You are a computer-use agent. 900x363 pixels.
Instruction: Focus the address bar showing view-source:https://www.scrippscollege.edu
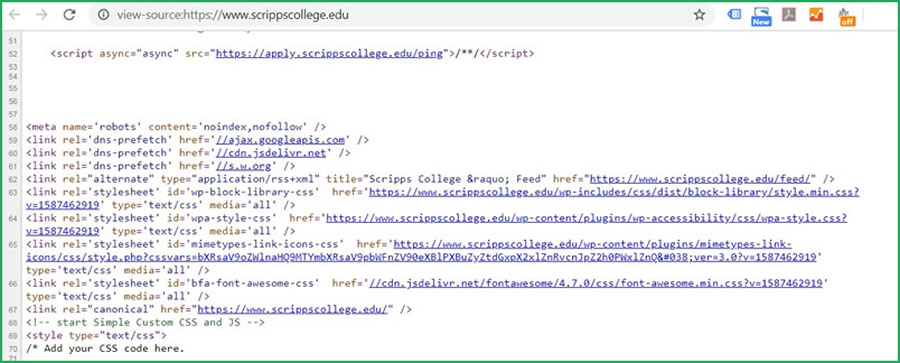(x=402, y=15)
